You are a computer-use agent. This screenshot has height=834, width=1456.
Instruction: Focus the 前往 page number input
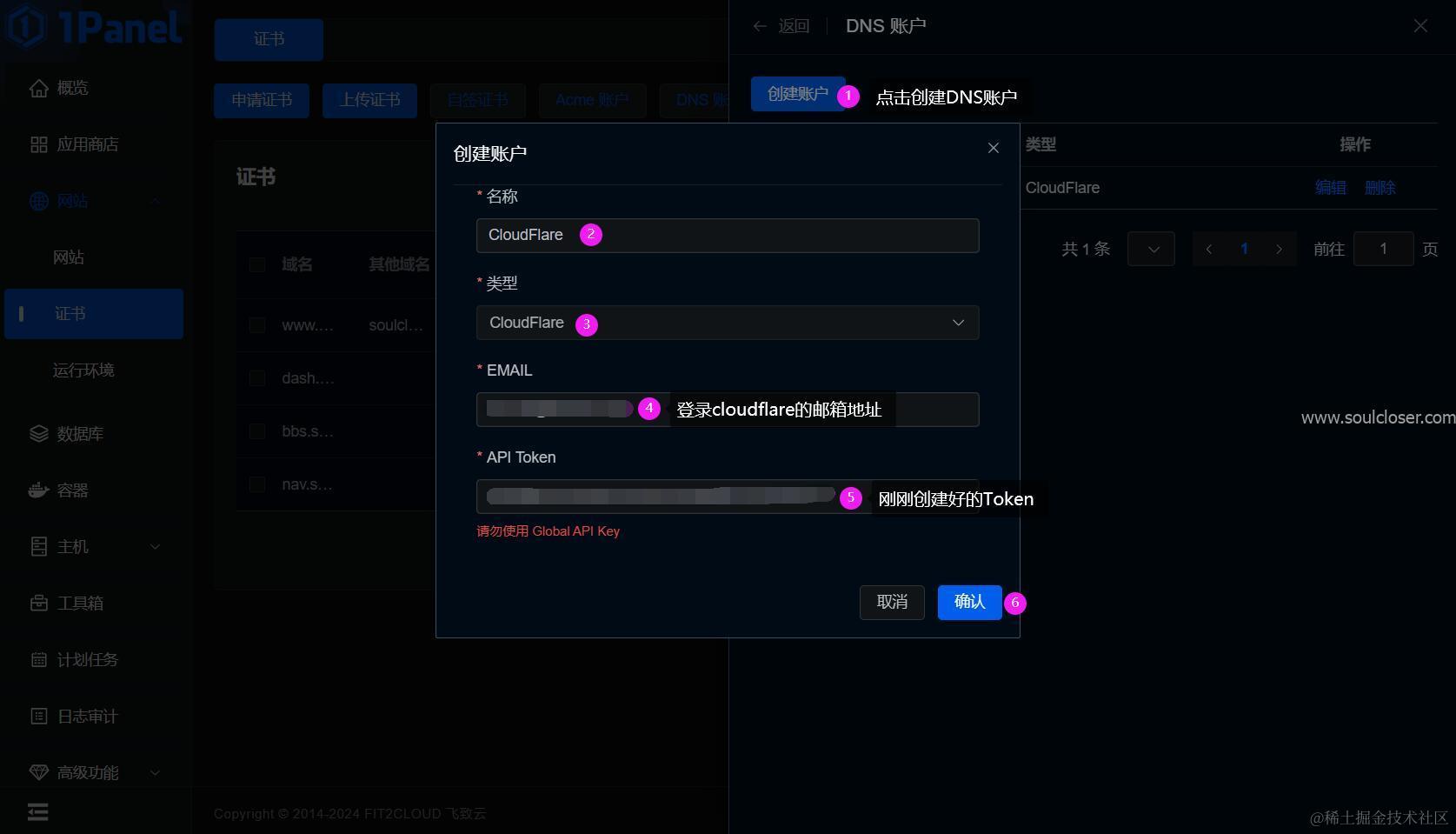pos(1383,249)
